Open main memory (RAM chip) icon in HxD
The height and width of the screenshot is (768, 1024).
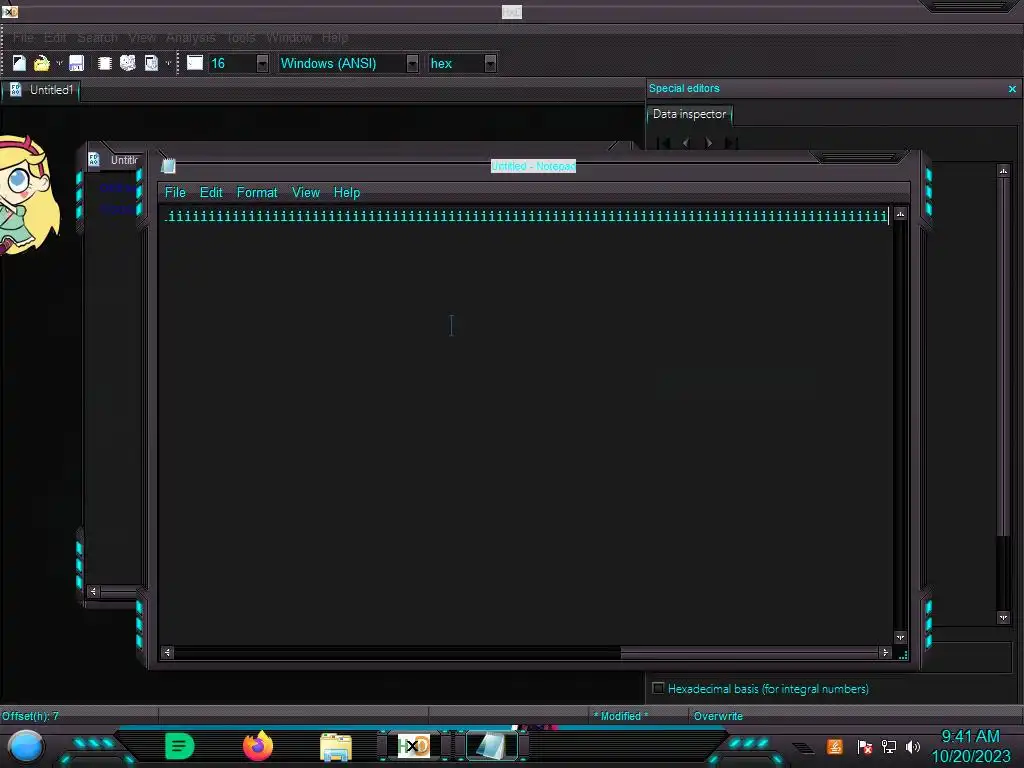pyautogui.click(x=104, y=63)
